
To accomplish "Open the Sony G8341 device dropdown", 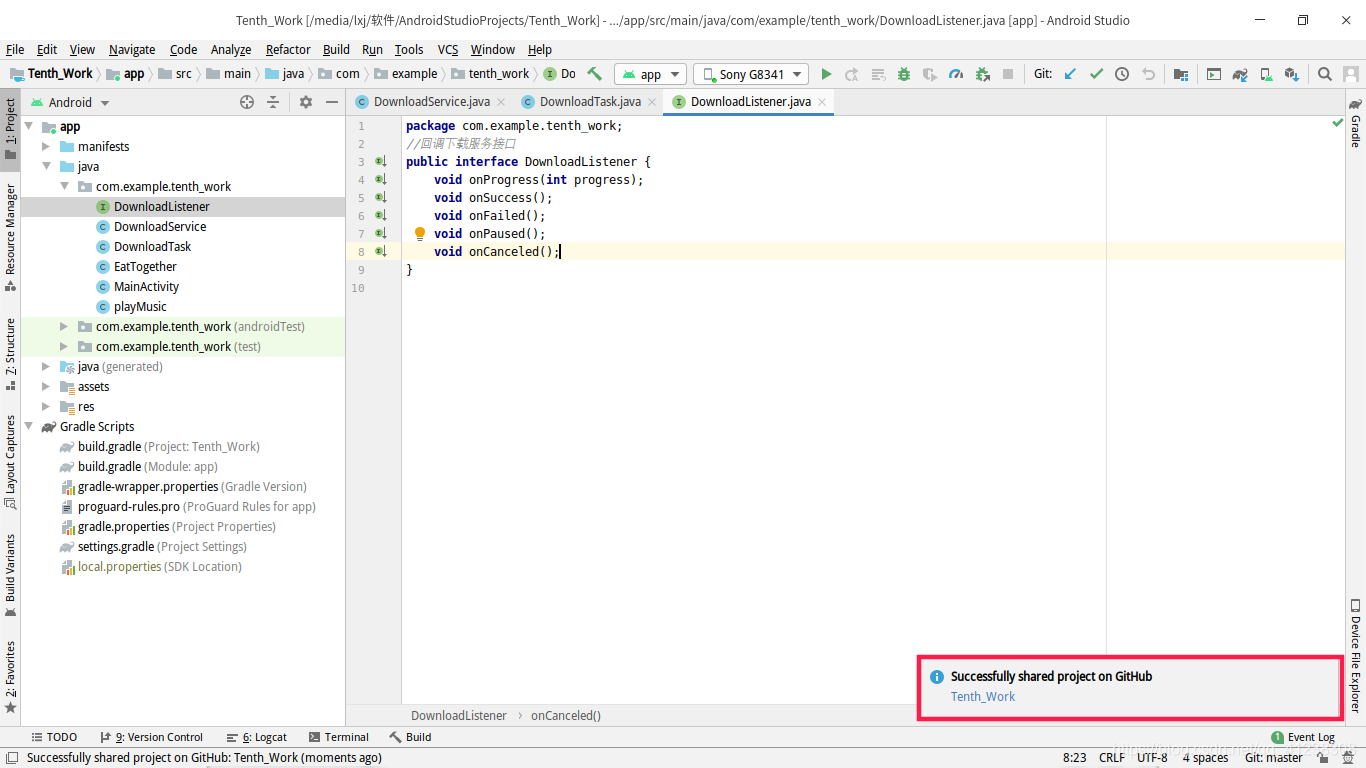I will coord(751,74).
